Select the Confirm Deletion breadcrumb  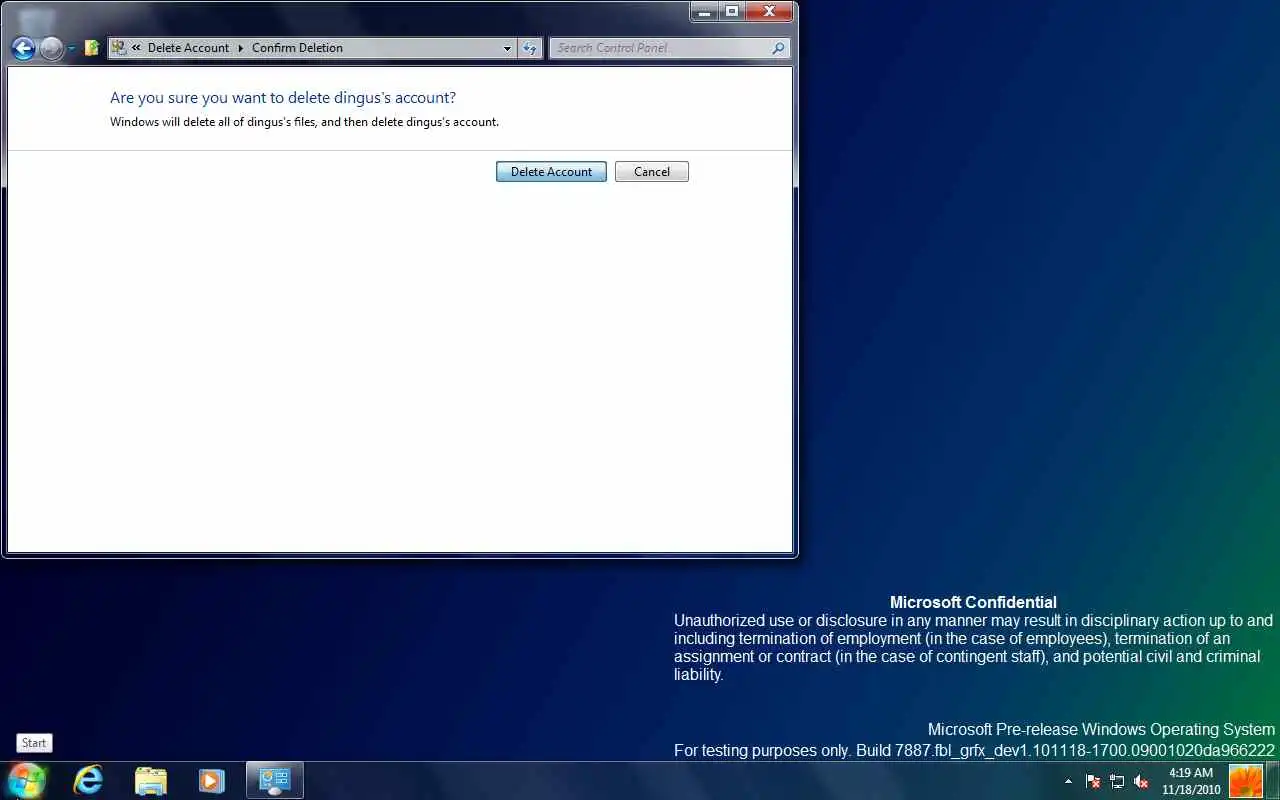tap(297, 48)
